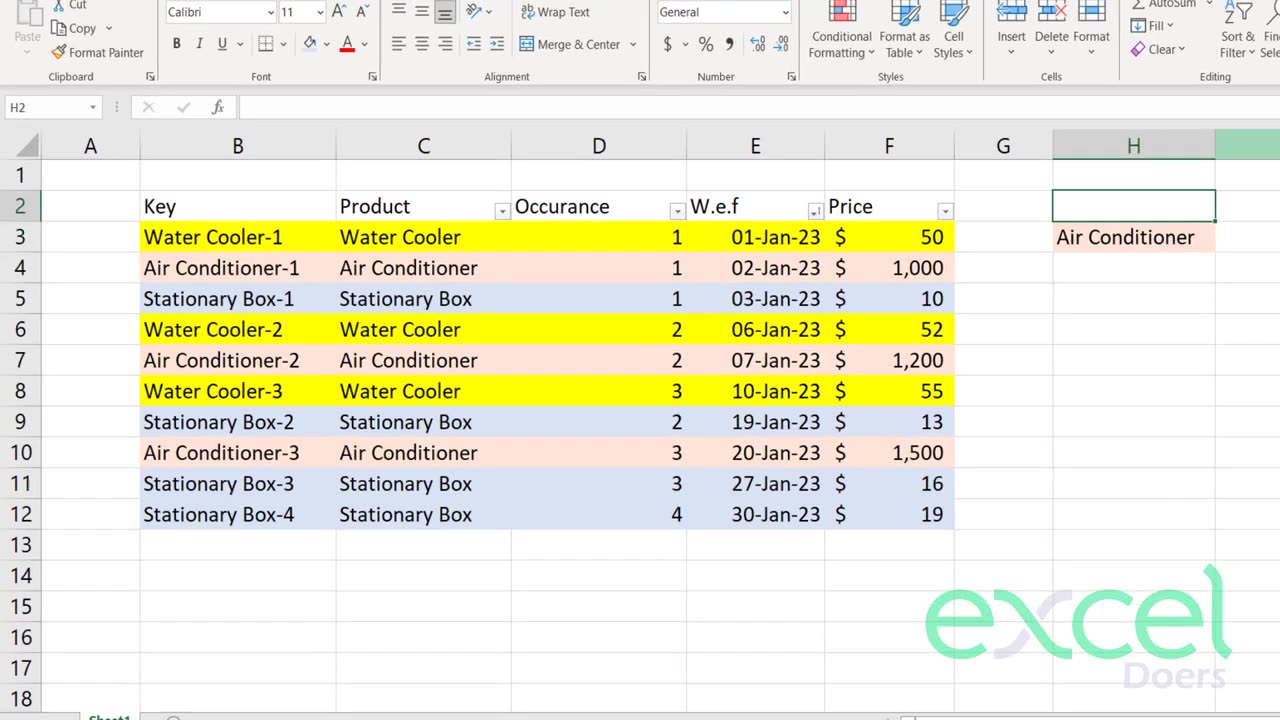Apply Percent Style
This screenshot has height=720, width=1280.
706,44
